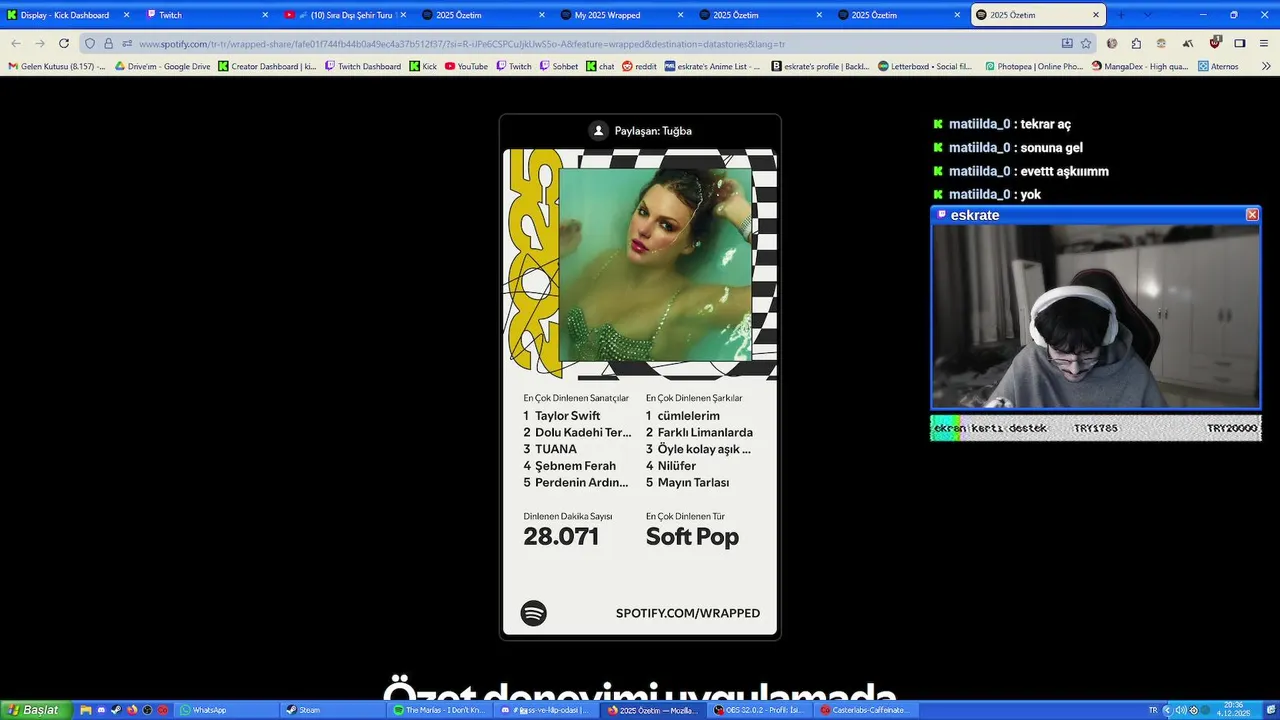Show more bookmarks with the chevron
This screenshot has height=720, width=1280.
(1266, 66)
